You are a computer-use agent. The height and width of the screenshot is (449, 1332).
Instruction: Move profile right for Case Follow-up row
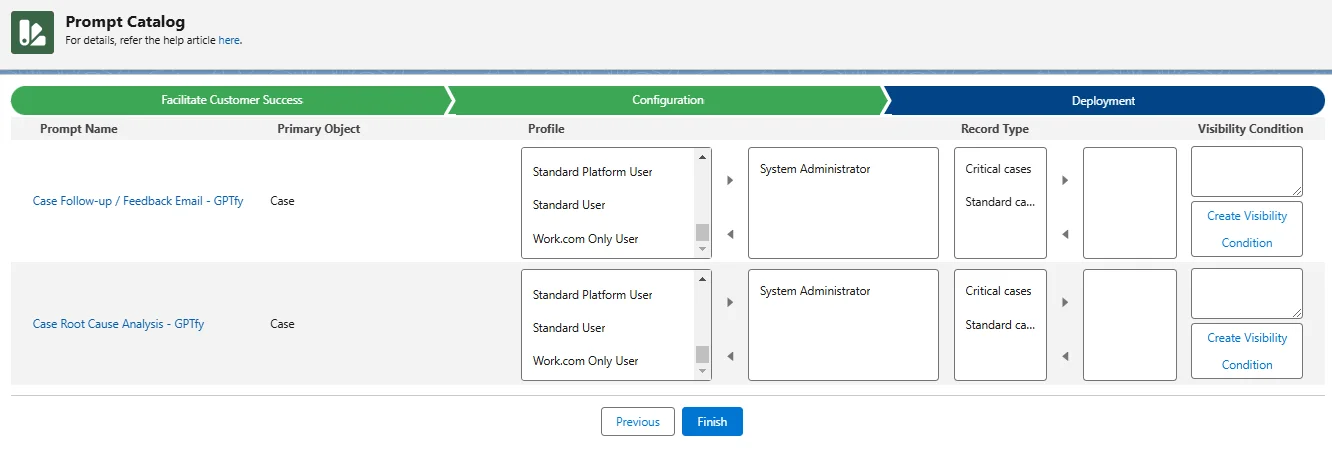(730, 181)
